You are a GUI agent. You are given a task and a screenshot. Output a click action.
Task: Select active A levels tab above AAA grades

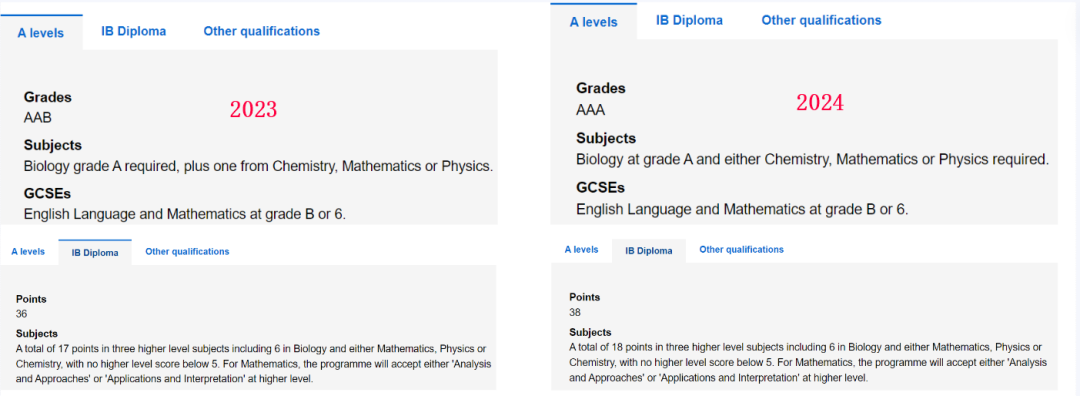pyautogui.click(x=594, y=21)
